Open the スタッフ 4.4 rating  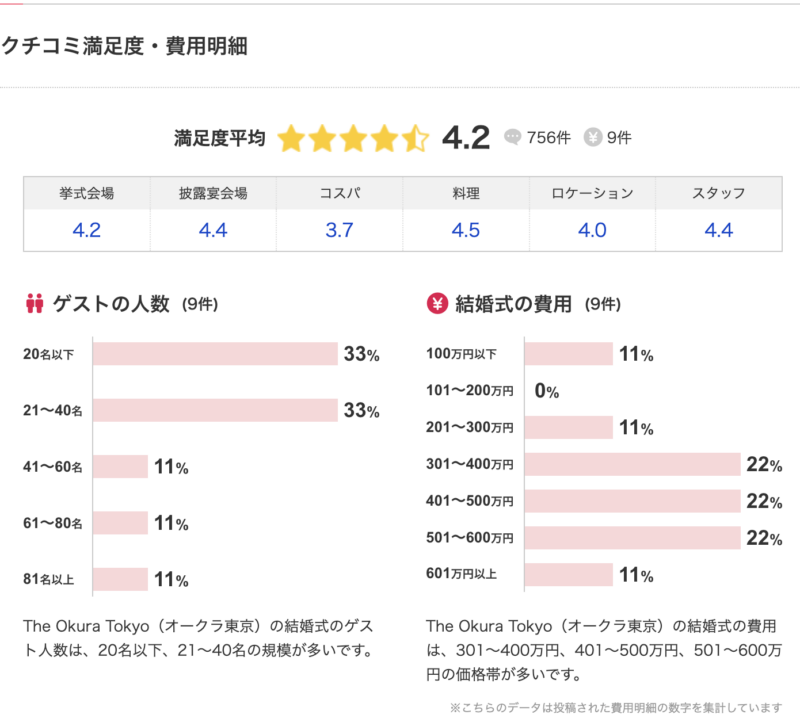click(x=719, y=230)
